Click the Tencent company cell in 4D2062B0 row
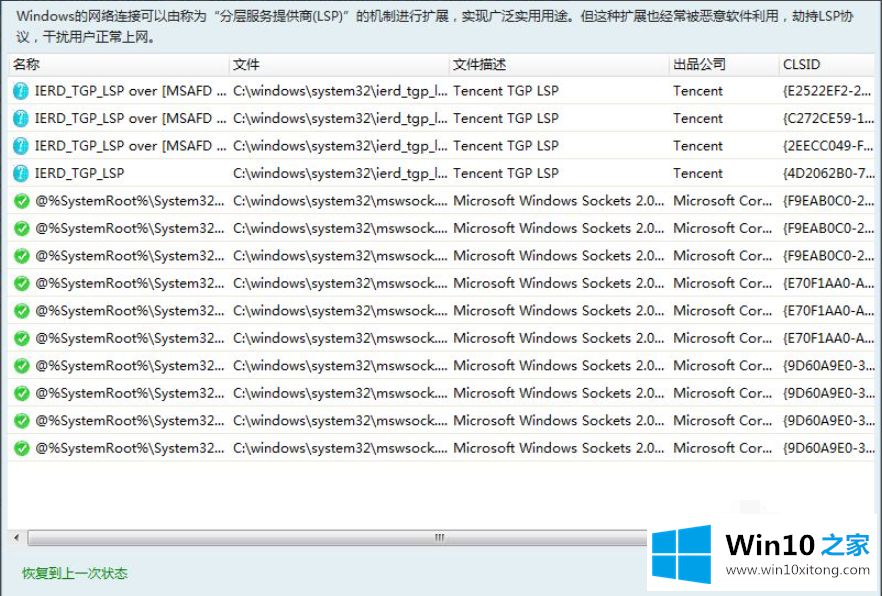This screenshot has height=596, width=882. [x=698, y=173]
